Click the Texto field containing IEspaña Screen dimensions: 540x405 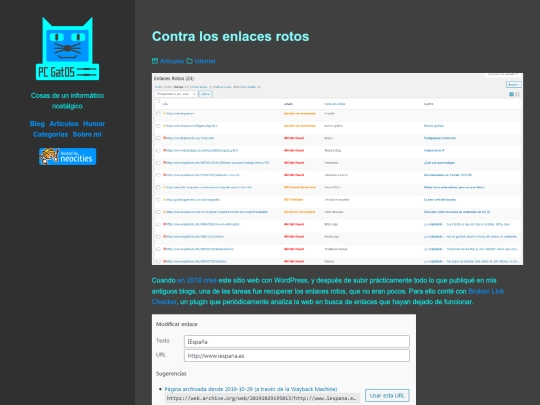point(297,342)
